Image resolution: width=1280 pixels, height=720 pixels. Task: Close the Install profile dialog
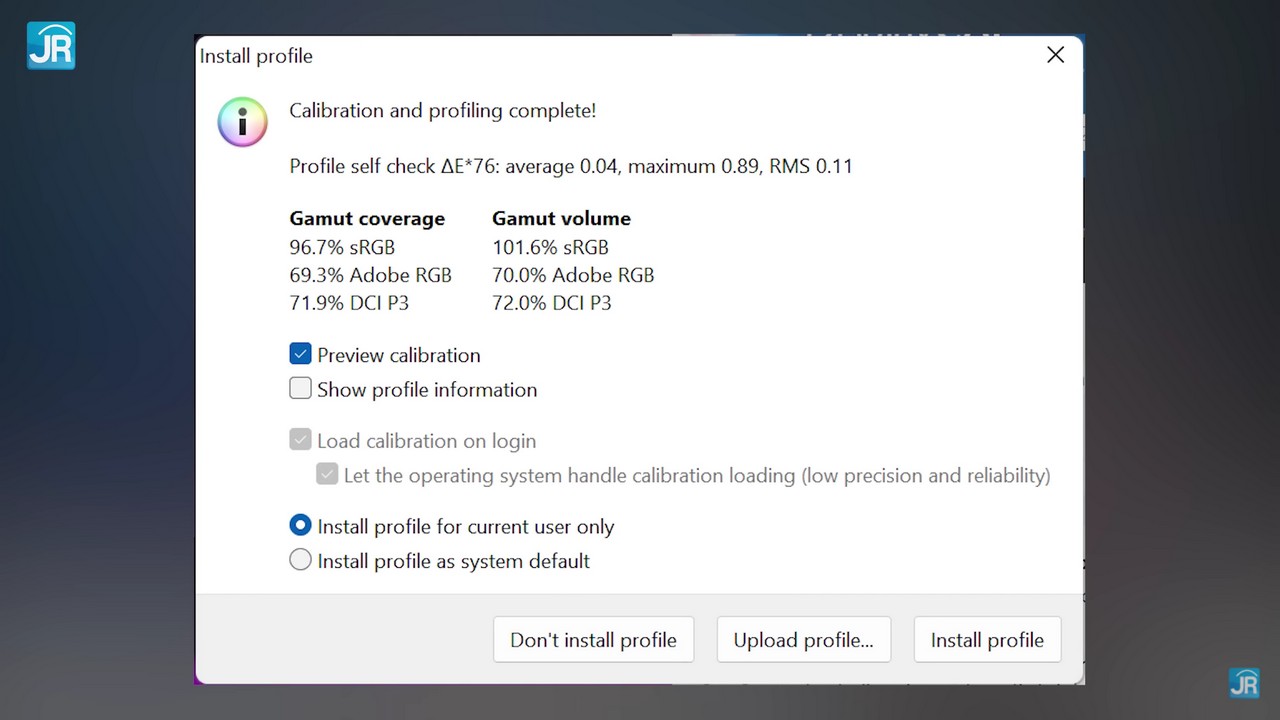tap(1055, 56)
